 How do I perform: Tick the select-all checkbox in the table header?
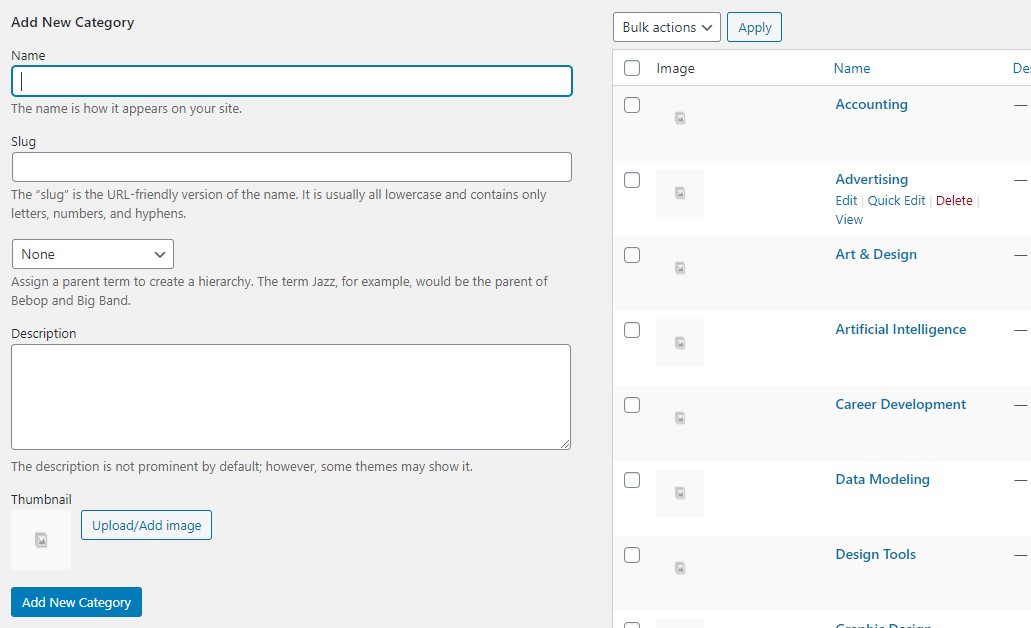pos(632,68)
